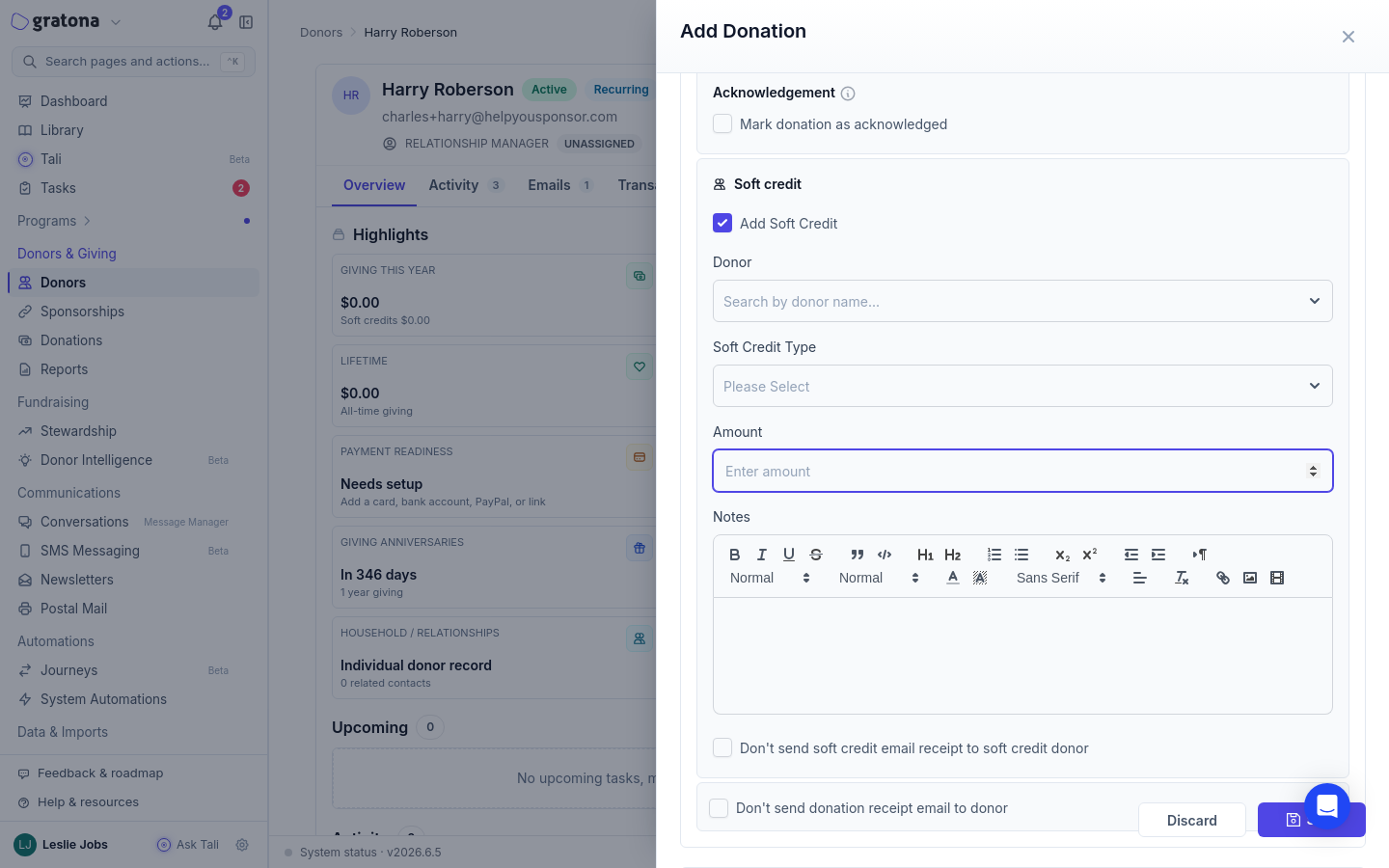Go to Donors breadcrumb link

(x=321, y=32)
